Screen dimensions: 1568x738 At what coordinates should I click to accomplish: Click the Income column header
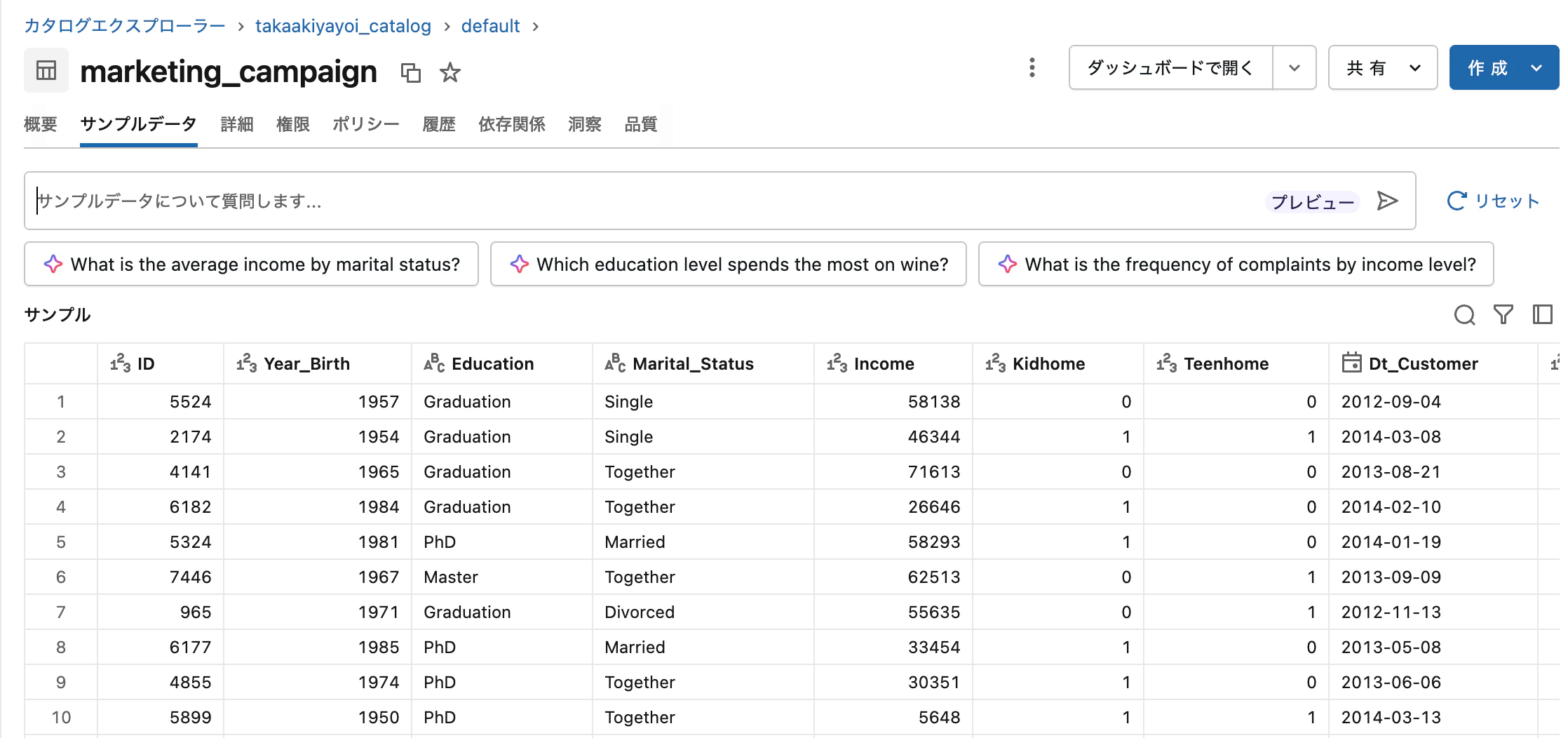[x=893, y=363]
